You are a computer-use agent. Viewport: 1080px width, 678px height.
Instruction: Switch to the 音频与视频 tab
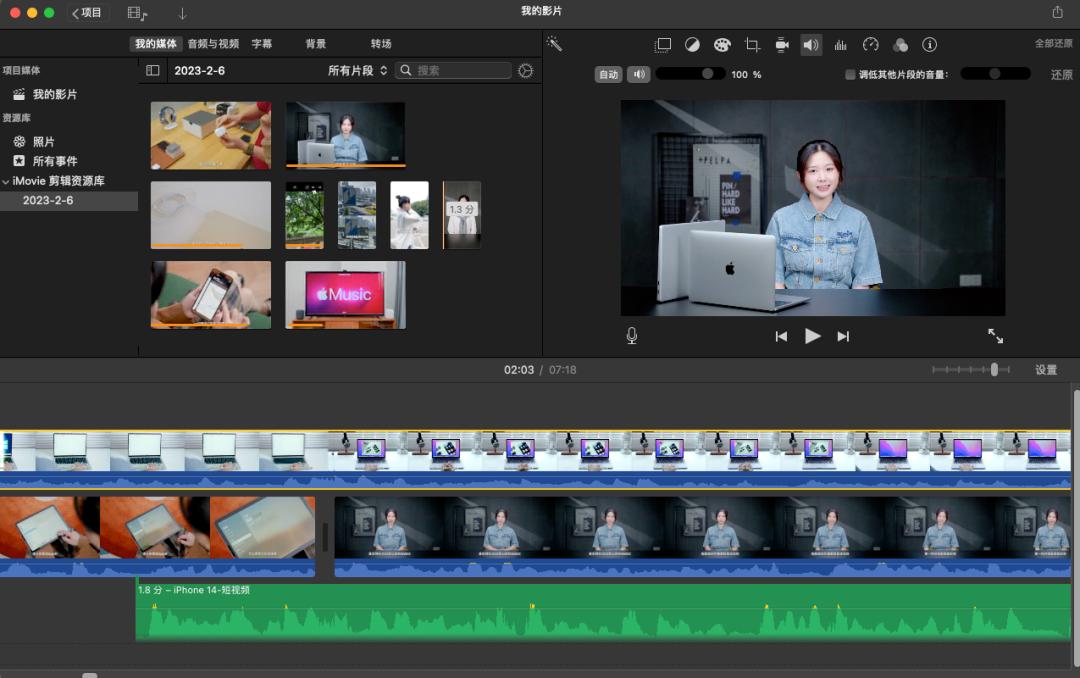click(213, 44)
